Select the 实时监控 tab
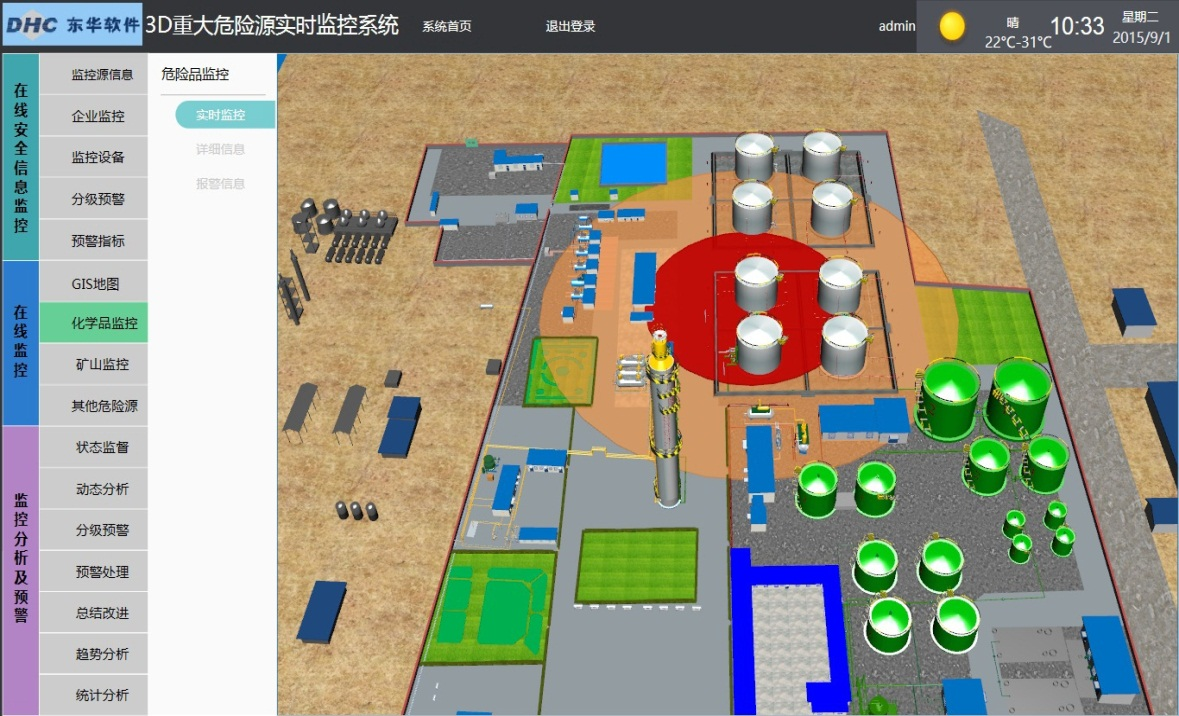Screen dimensions: 1179x716 point(221,115)
